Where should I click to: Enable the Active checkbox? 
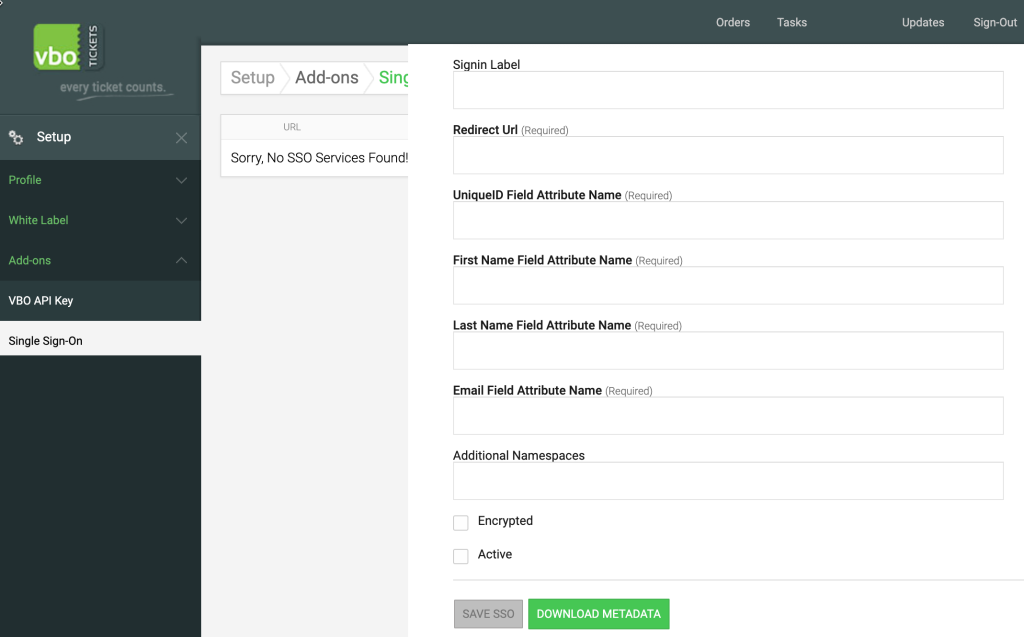coord(460,556)
